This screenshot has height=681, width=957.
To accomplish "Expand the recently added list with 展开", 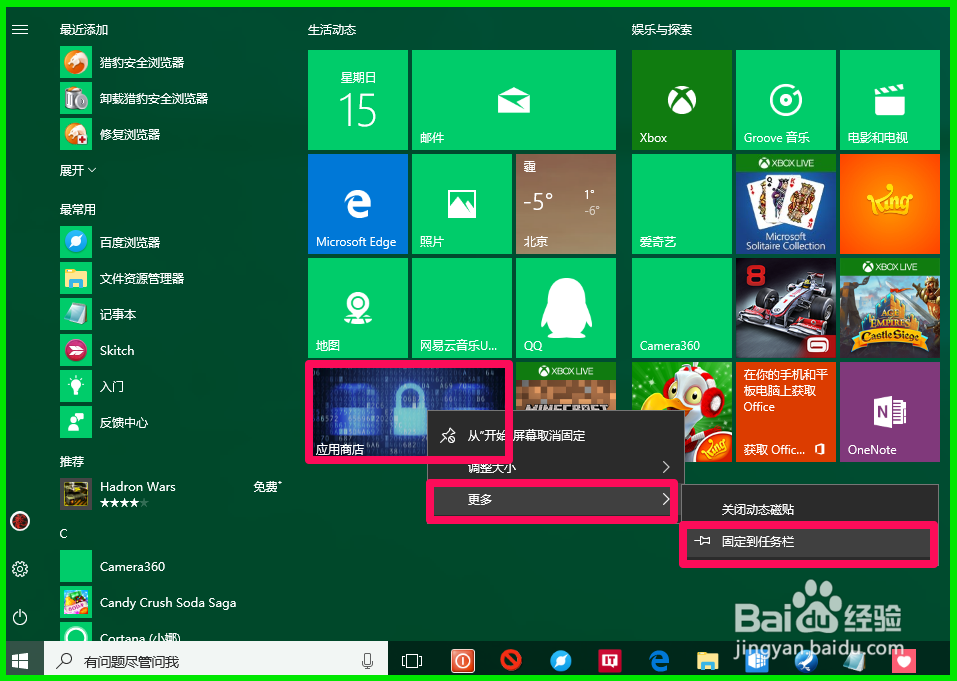I will click(78, 170).
